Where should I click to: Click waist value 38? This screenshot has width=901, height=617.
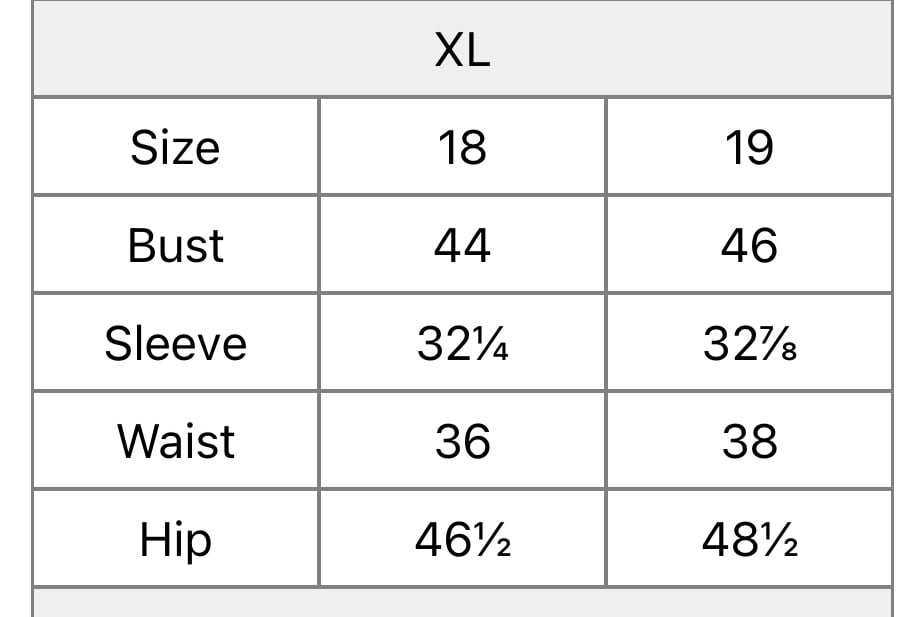point(749,441)
